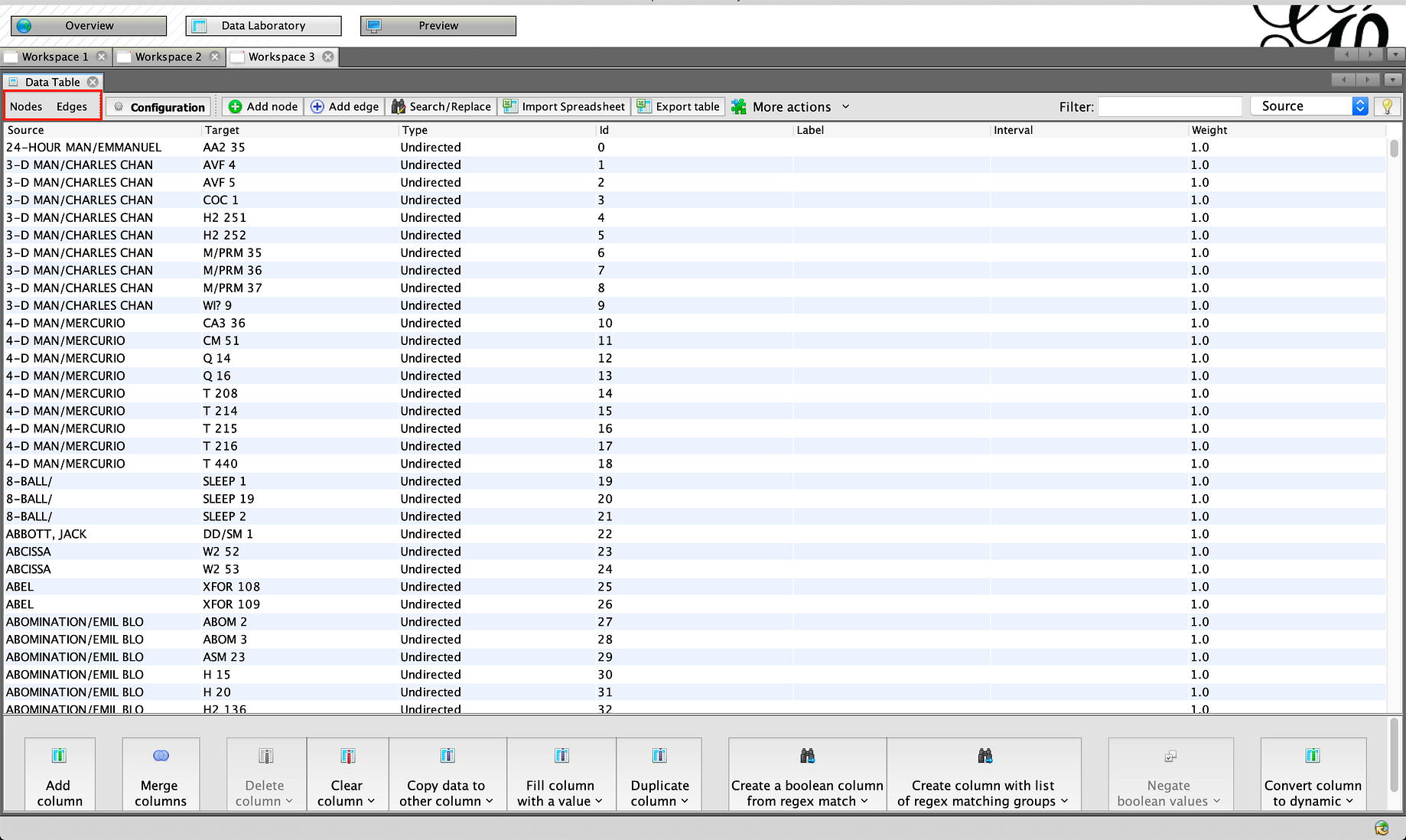1406x840 pixels.
Task: Sort by Type column header
Action: pos(497,130)
